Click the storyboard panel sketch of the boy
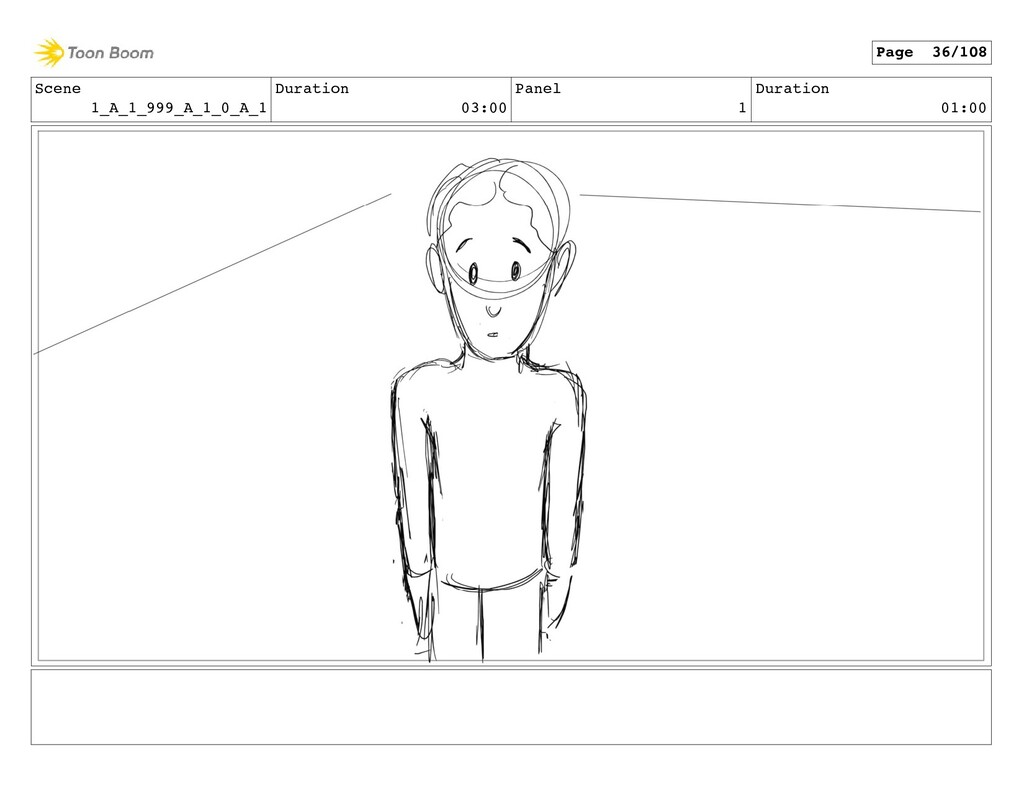 click(x=511, y=396)
